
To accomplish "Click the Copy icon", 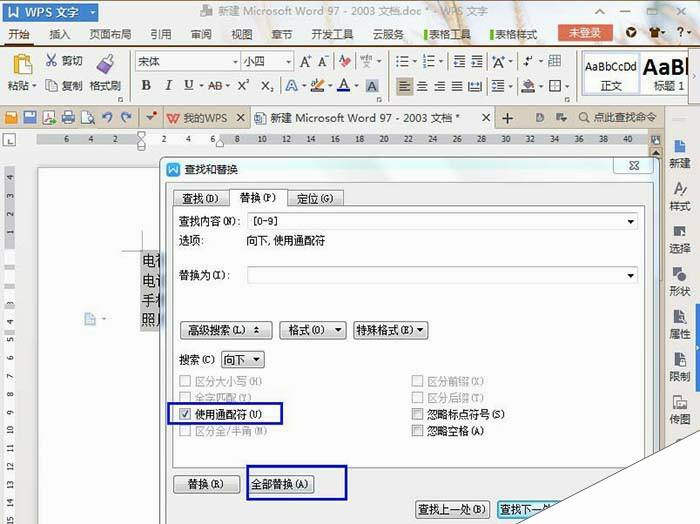I will pos(51,85).
